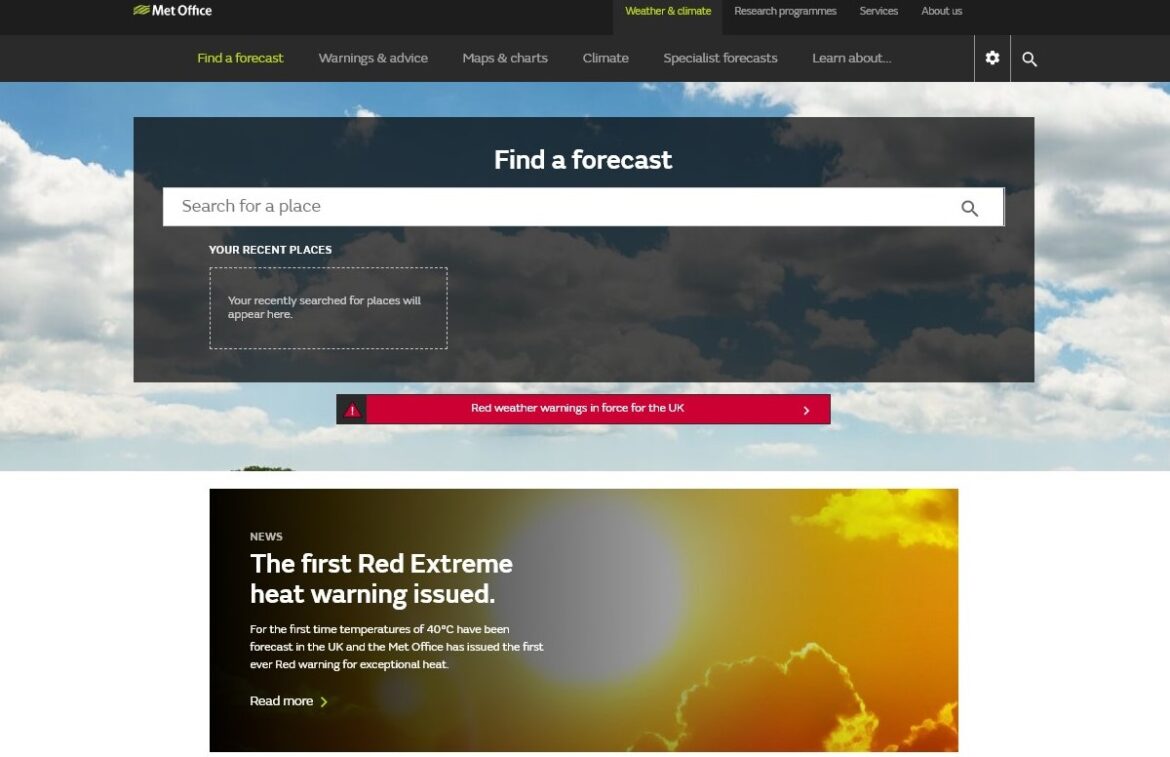
Task: Click the red warning triangle icon
Action: [352, 410]
